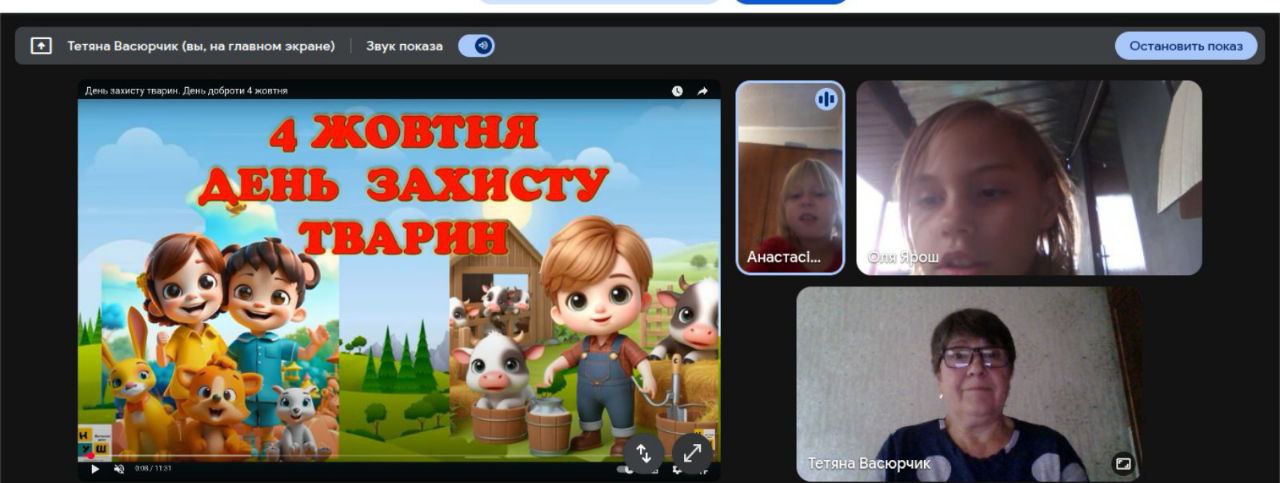Click the screen share presenting icon
Screen dimensions: 1280x483
[41, 46]
